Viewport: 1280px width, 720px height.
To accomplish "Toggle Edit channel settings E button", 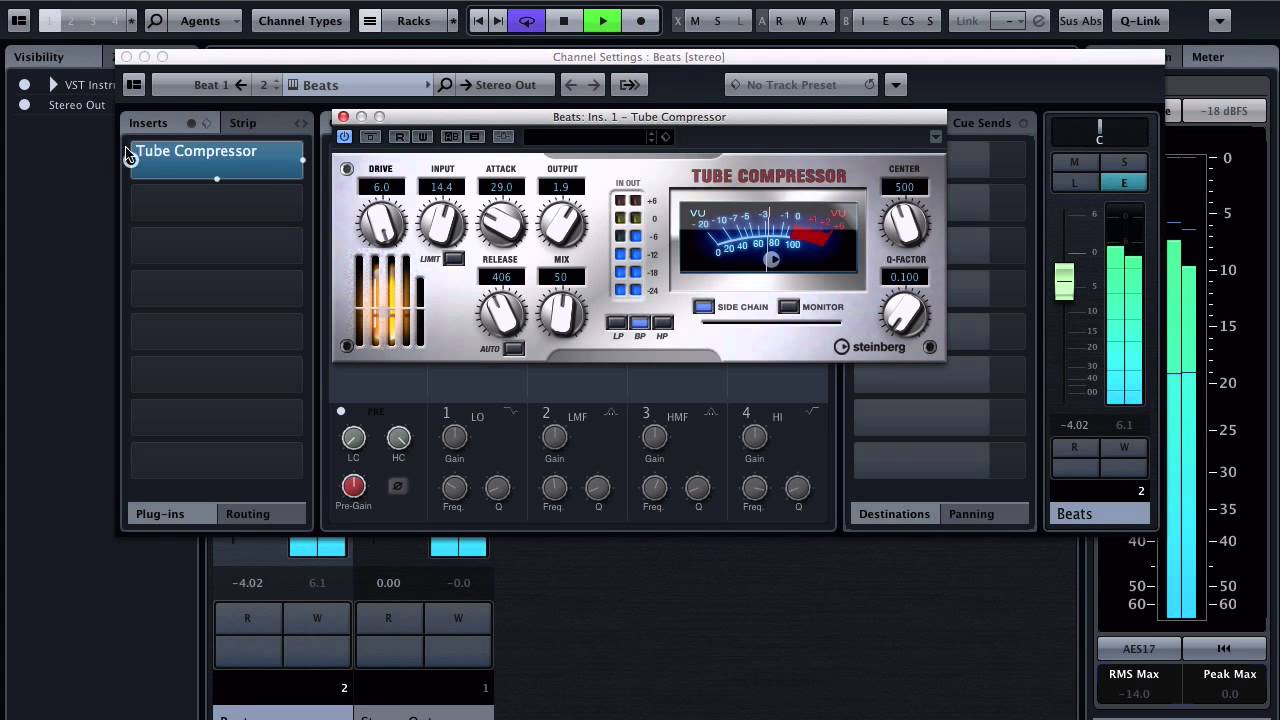I will coord(1124,183).
